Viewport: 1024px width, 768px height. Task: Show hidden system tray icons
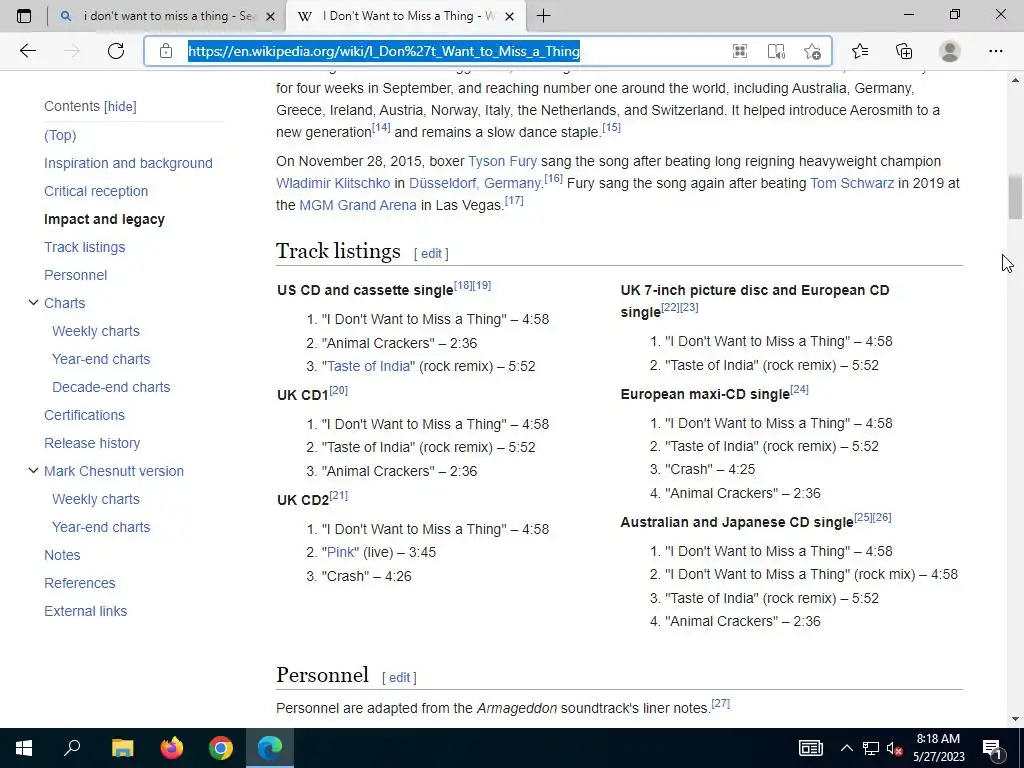click(846, 748)
